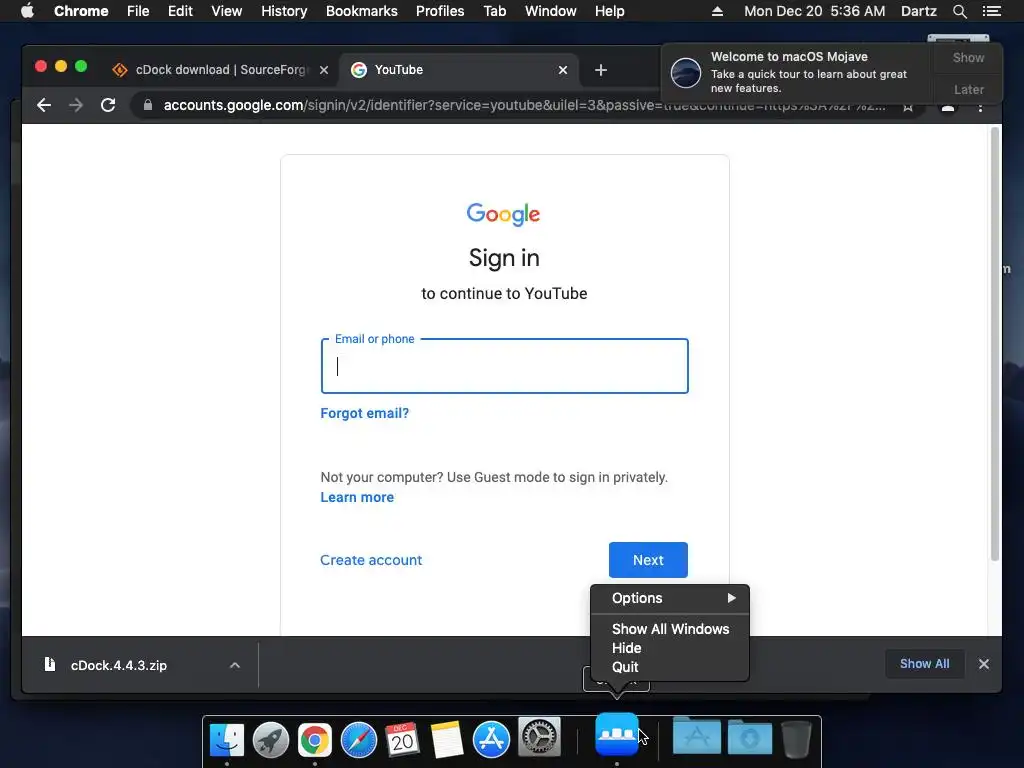
Task: Open the View menu
Action: pos(227,11)
